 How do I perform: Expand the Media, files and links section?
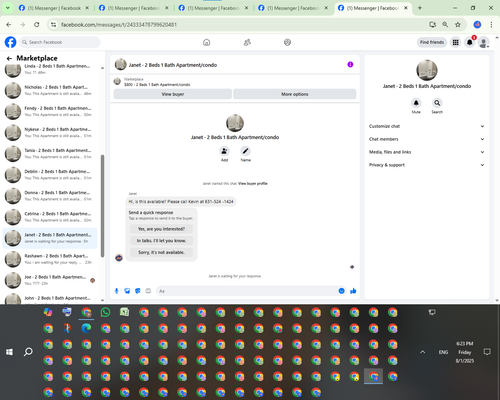[x=427, y=152]
